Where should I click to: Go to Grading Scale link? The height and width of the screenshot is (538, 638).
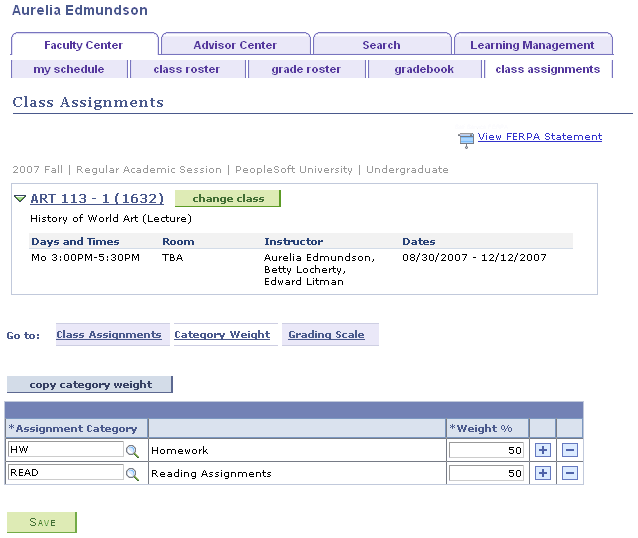[x=326, y=335]
